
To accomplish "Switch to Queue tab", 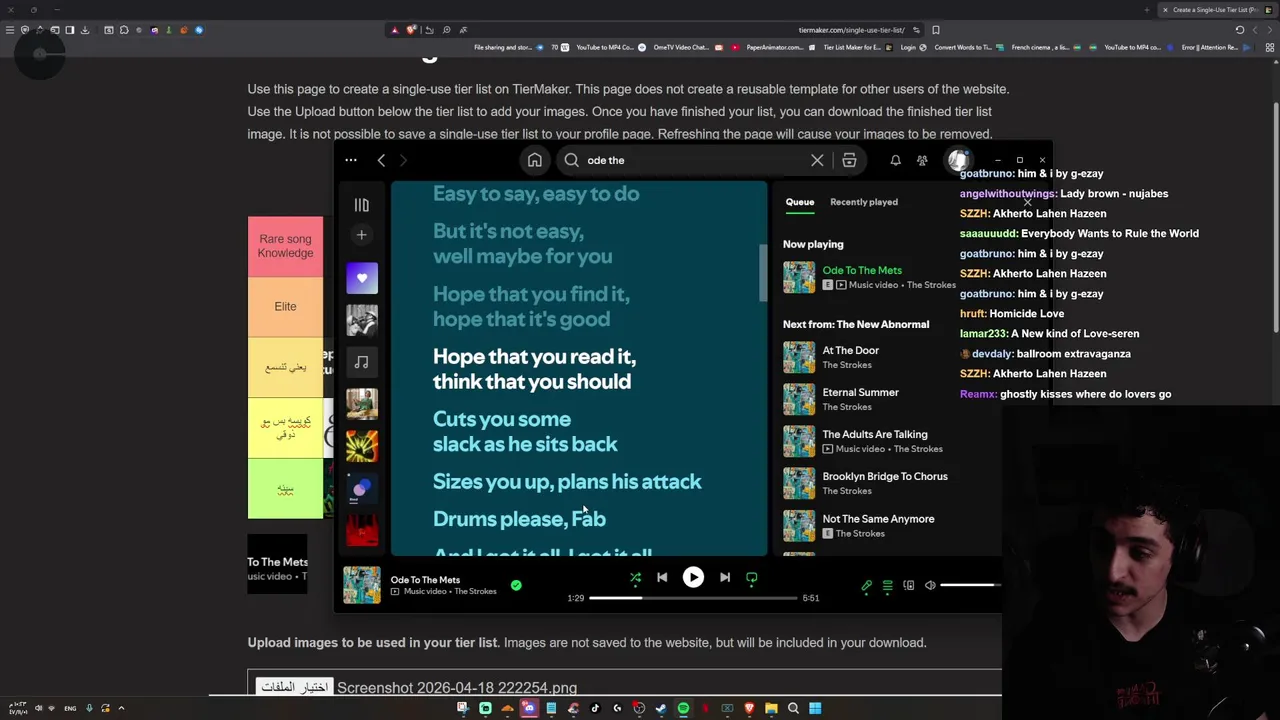I will pos(800,202).
